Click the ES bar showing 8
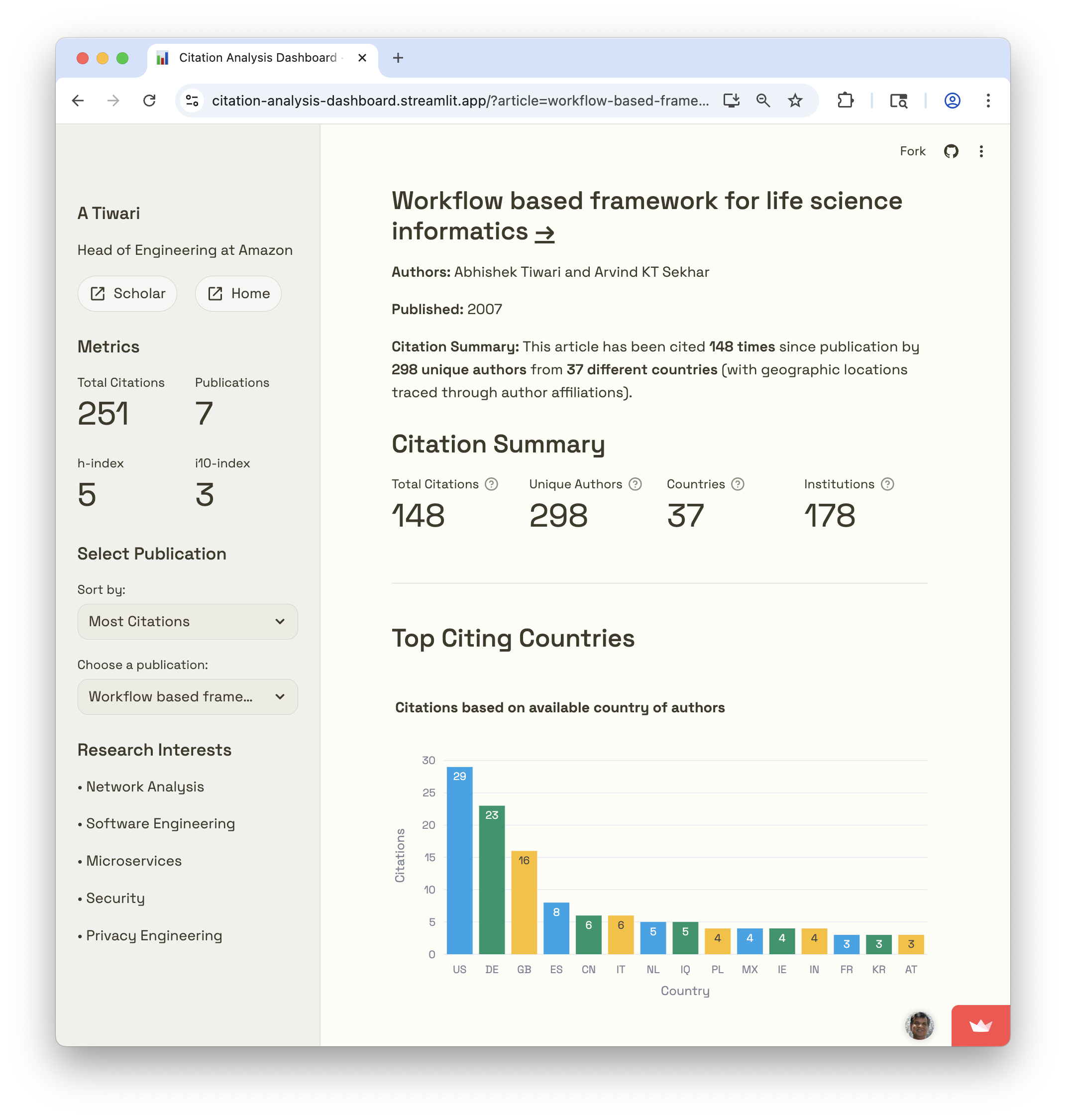1066x1120 pixels. (x=556, y=928)
